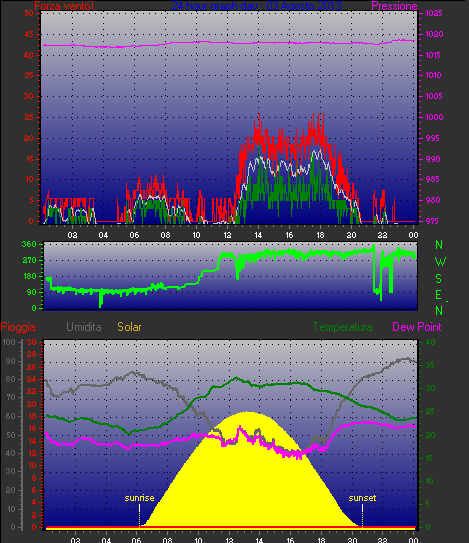Click the 'Forza vento' wind speed label
Screen dimensions: 469x543
[64, 6]
